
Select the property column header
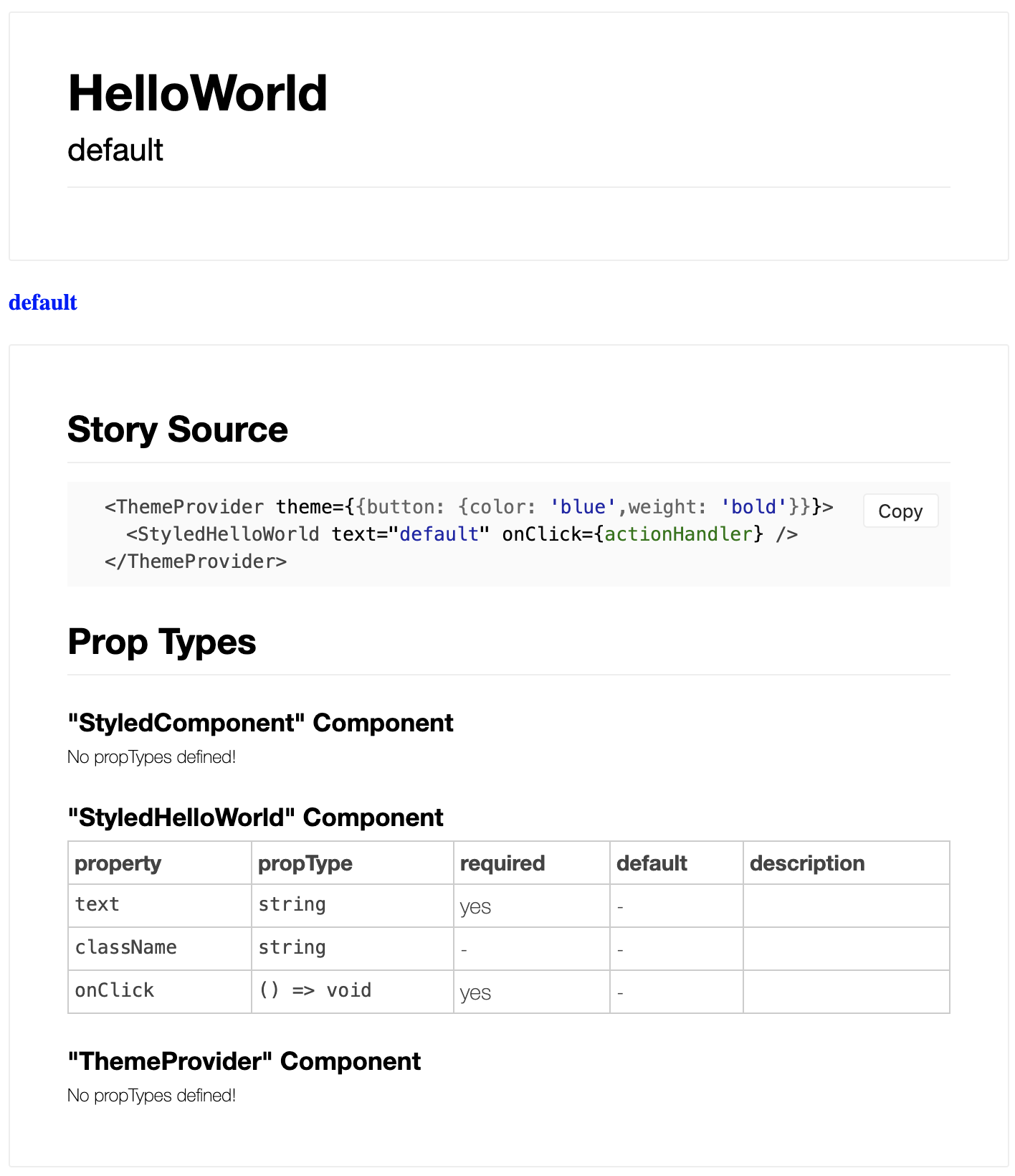pos(118,863)
